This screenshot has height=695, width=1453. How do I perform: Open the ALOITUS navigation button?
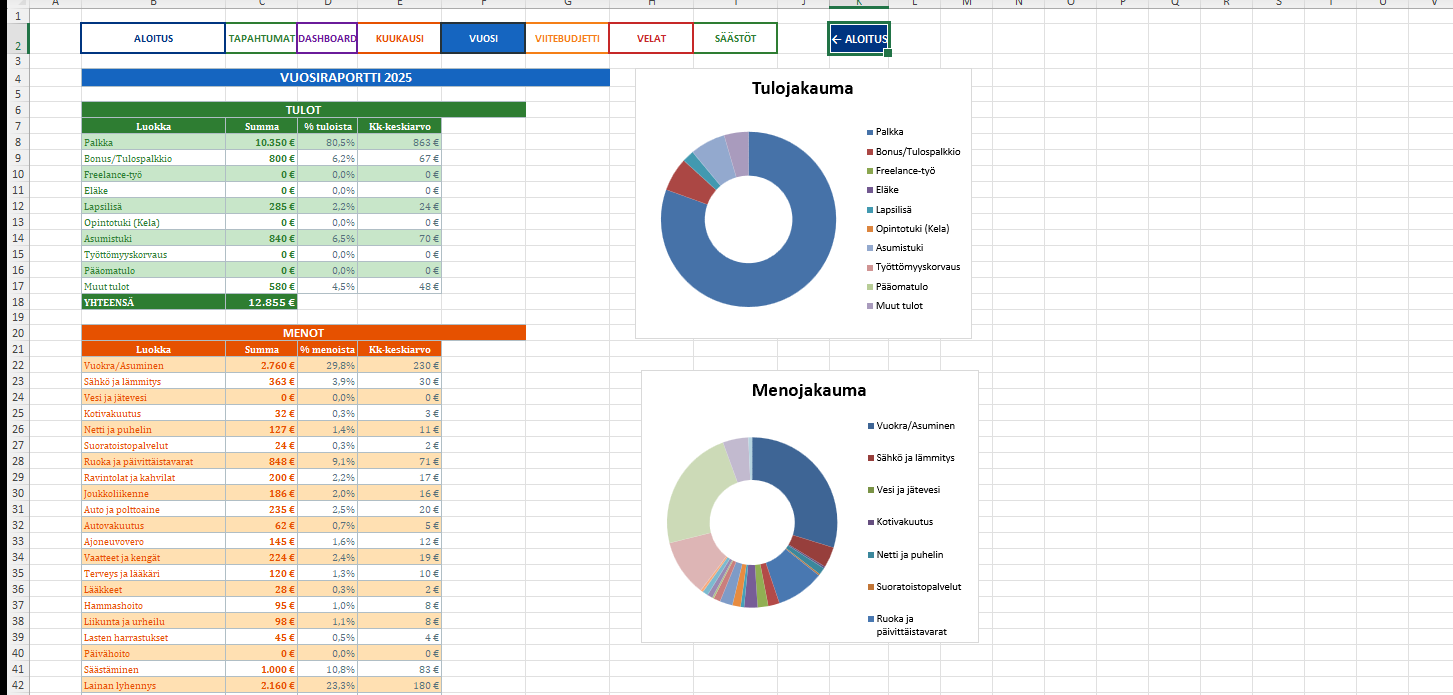pyautogui.click(x=154, y=39)
